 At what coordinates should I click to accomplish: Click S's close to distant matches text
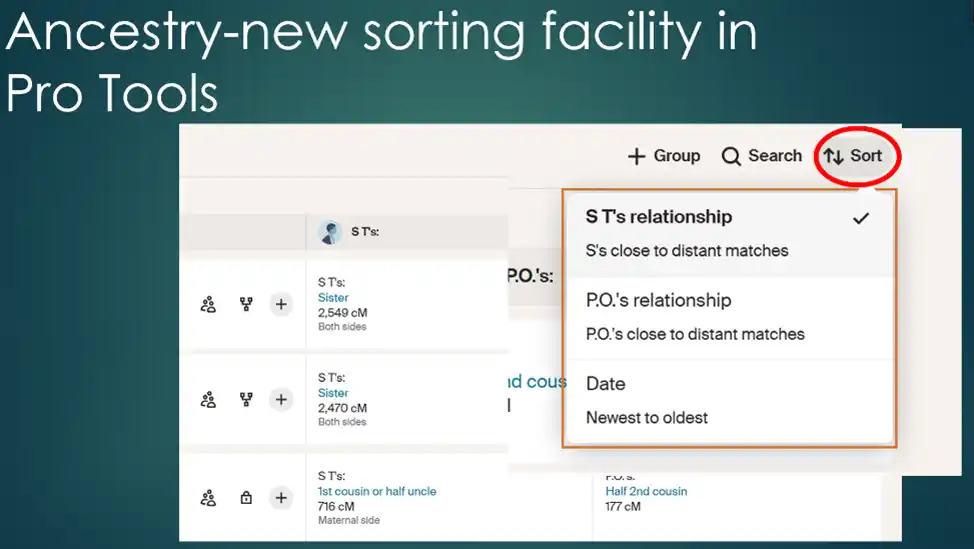[687, 251]
